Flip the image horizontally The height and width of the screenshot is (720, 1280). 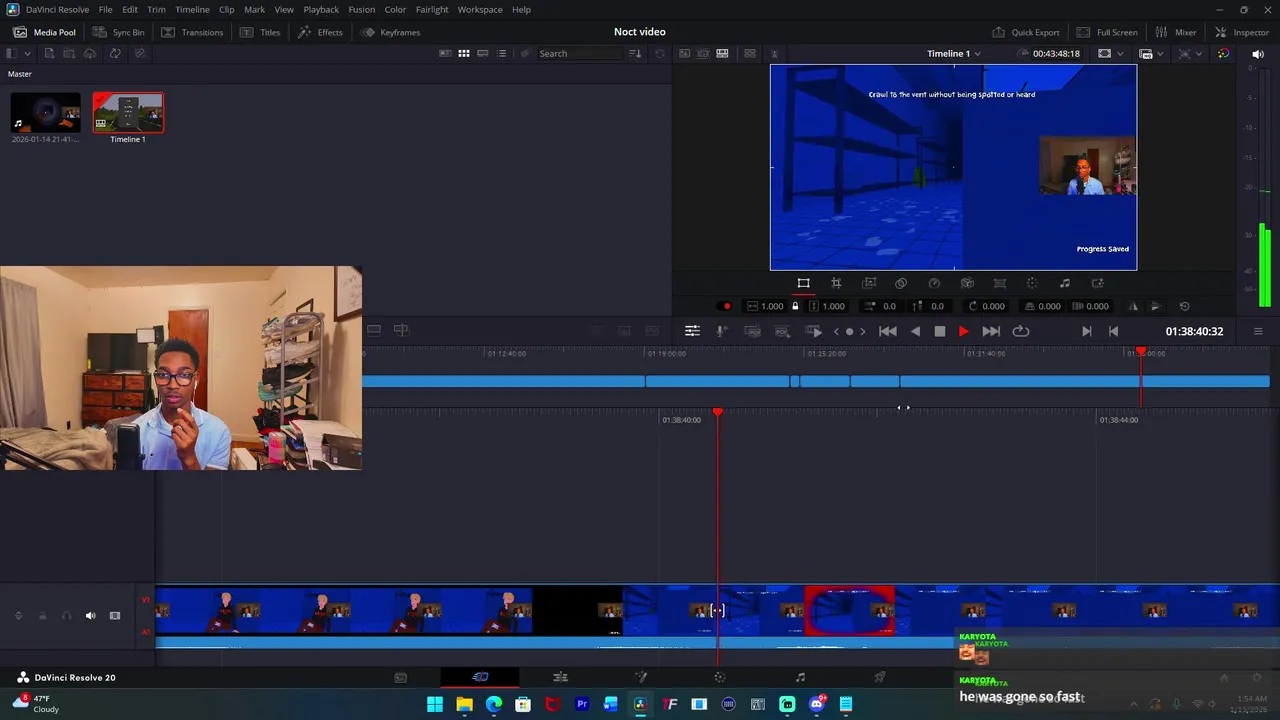pyautogui.click(x=1133, y=306)
